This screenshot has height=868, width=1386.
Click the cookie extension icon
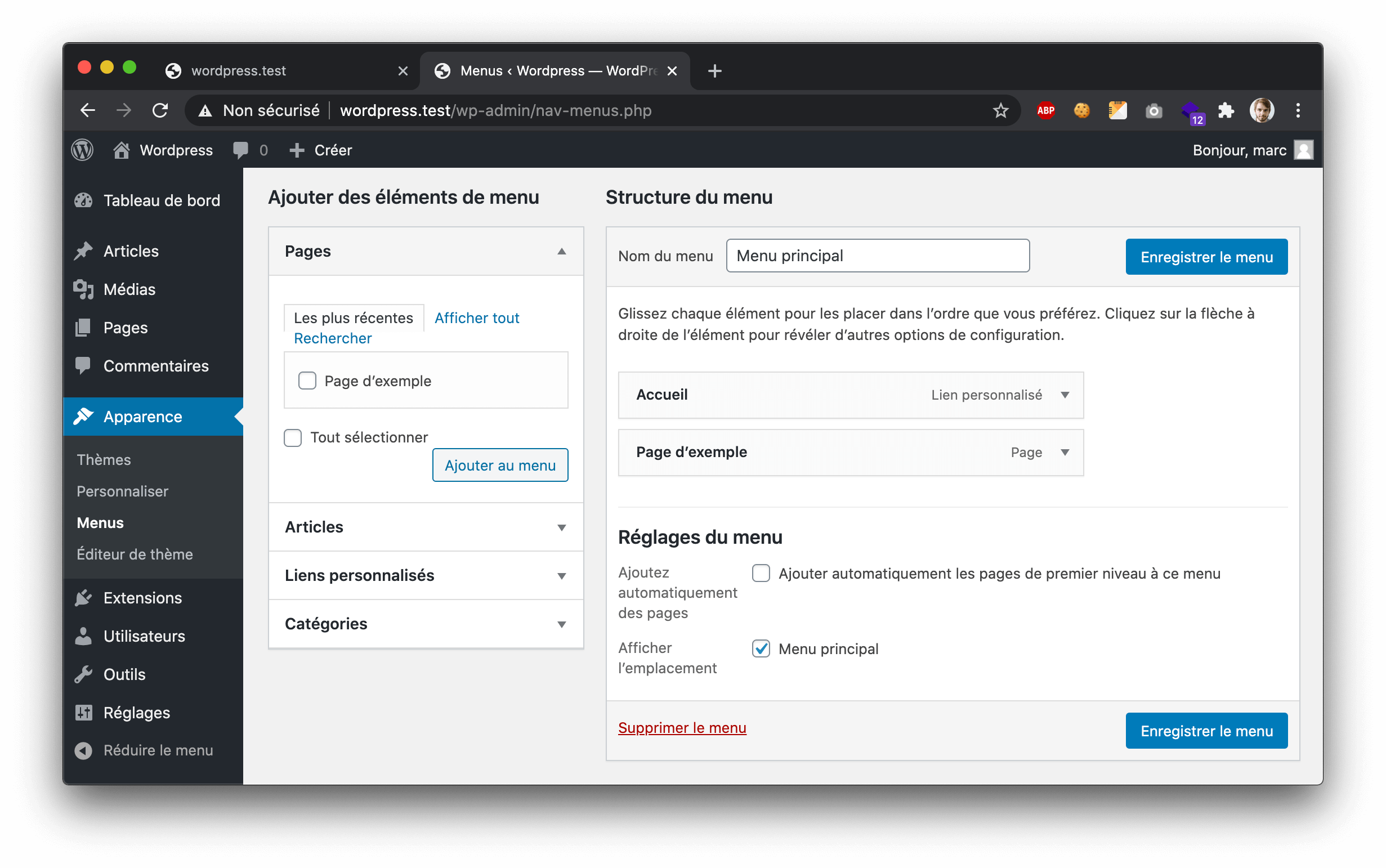coord(1081,110)
